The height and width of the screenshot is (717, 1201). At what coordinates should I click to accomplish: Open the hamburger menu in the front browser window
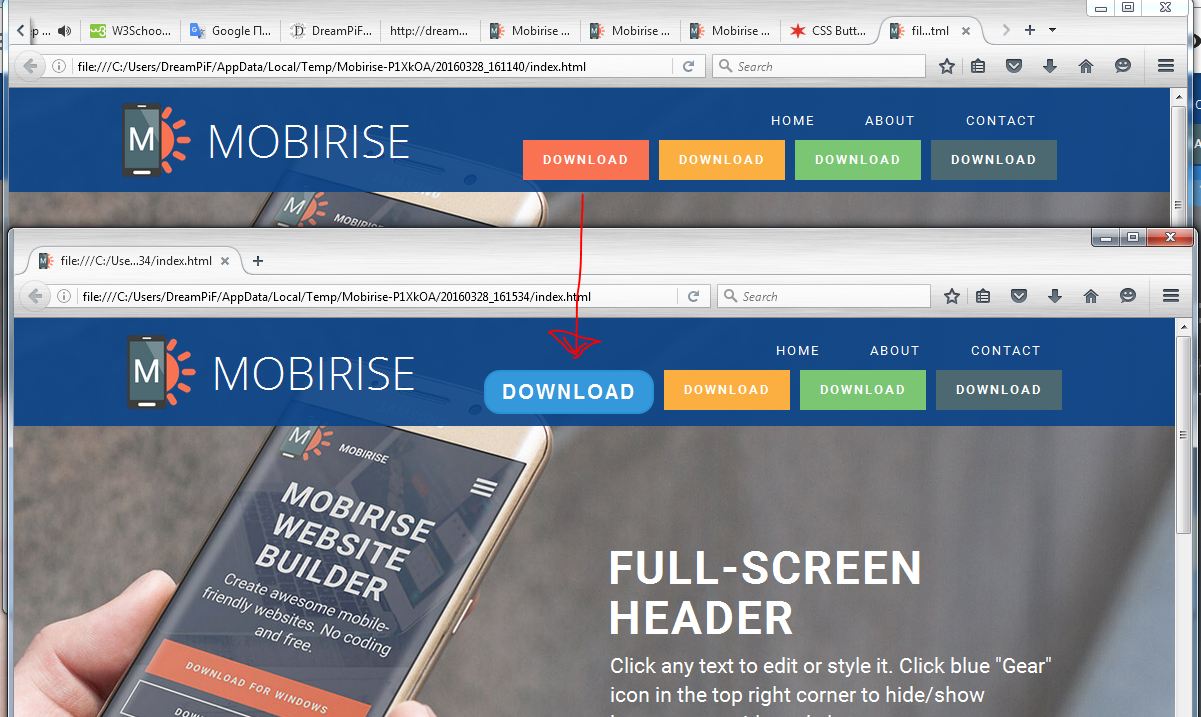click(1170, 296)
